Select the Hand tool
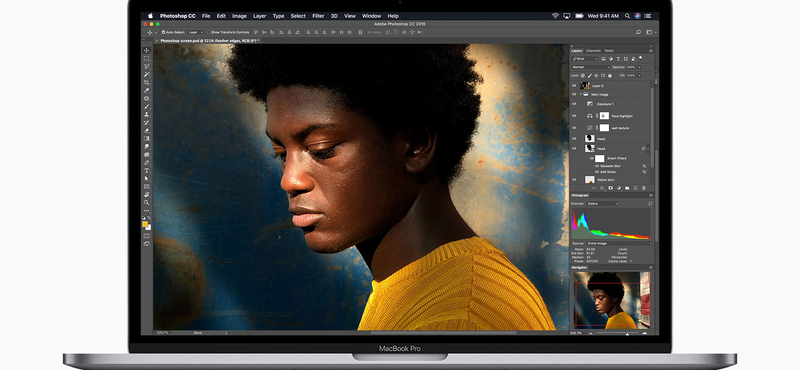Image resolution: width=800 pixels, height=370 pixels. click(147, 194)
